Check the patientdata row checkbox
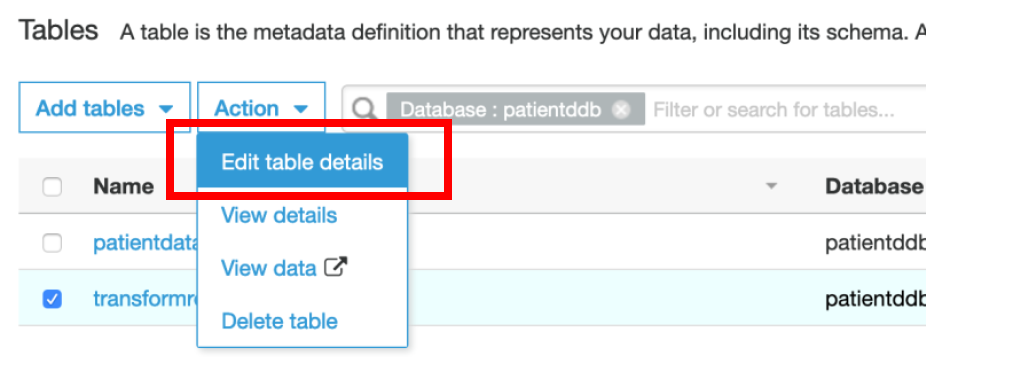The image size is (1022, 374). (x=52, y=243)
